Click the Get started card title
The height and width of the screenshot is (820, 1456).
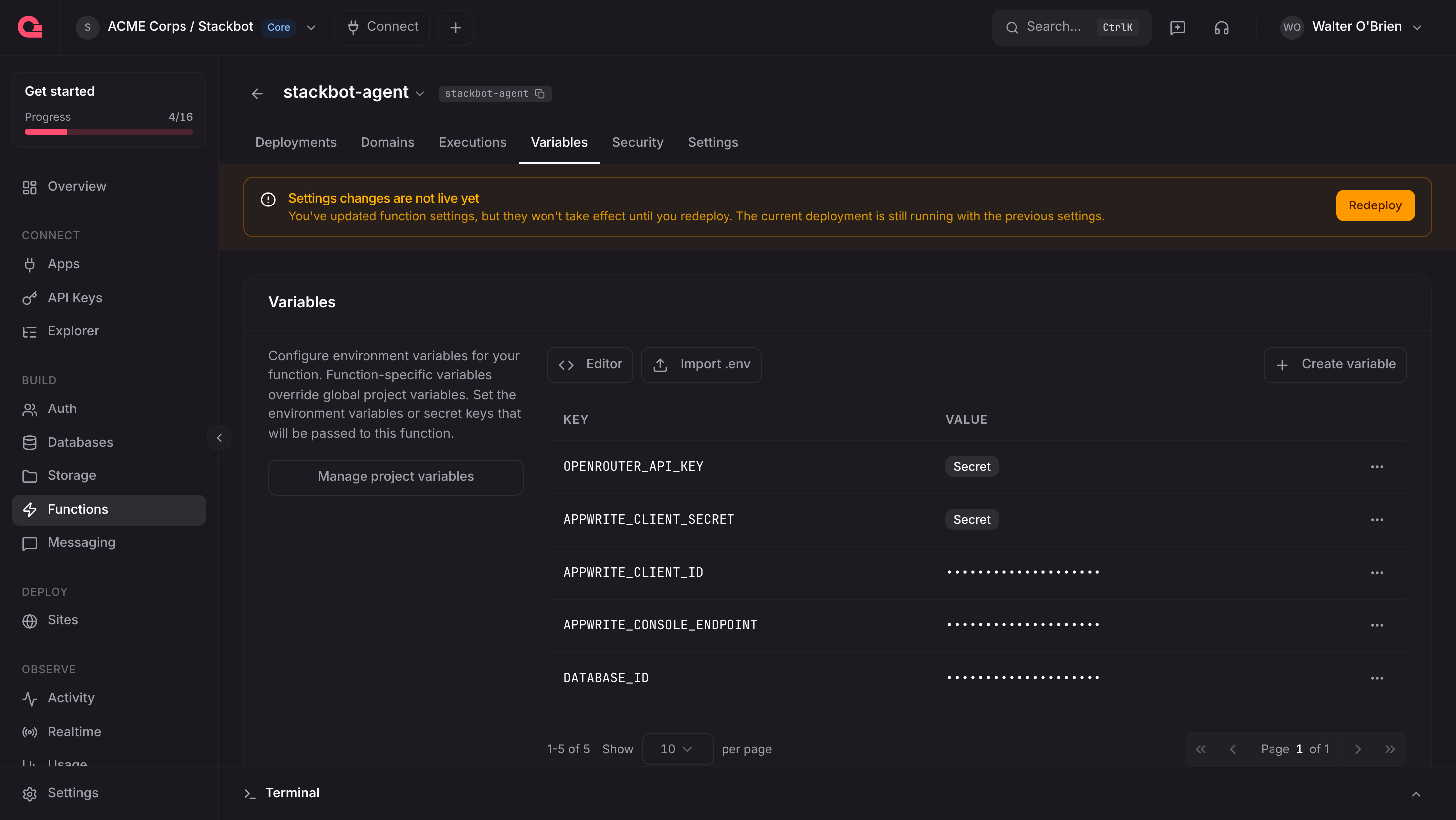[60, 92]
